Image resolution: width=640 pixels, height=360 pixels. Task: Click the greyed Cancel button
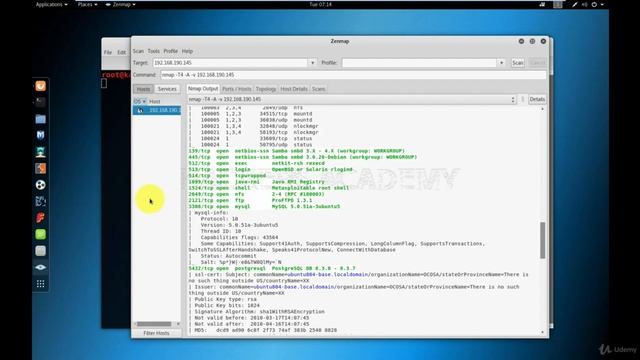pos(537,63)
